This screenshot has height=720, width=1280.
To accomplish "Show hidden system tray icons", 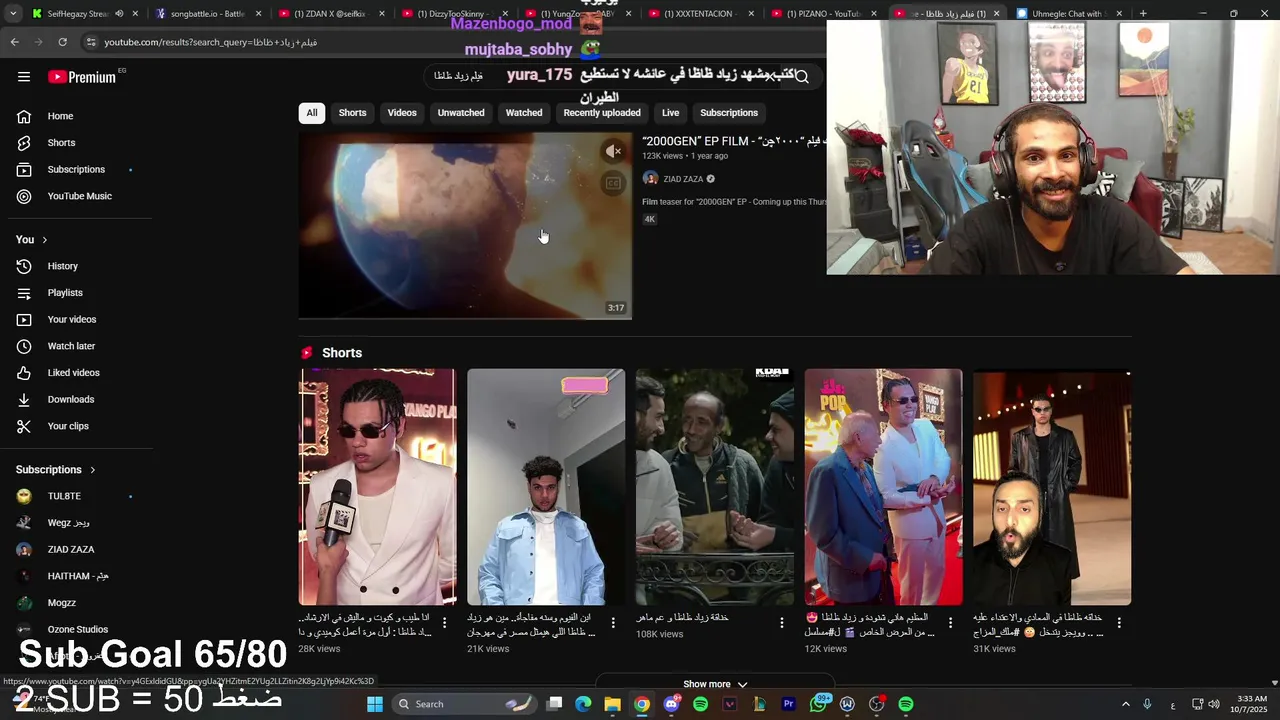I will click(x=1125, y=704).
